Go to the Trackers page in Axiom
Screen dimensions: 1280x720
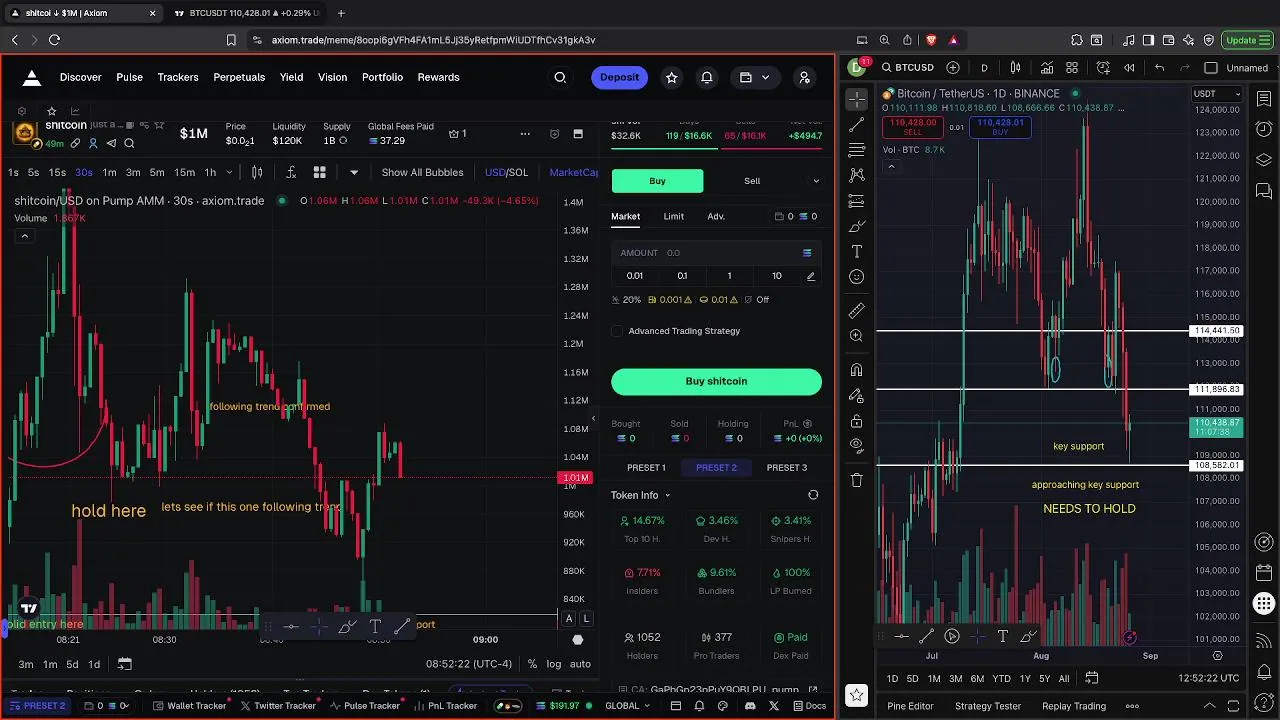click(x=178, y=77)
